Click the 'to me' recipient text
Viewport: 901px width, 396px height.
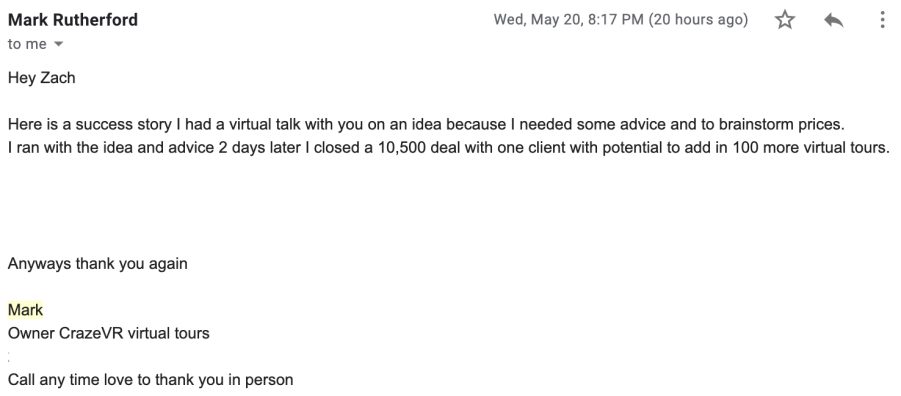[27, 44]
